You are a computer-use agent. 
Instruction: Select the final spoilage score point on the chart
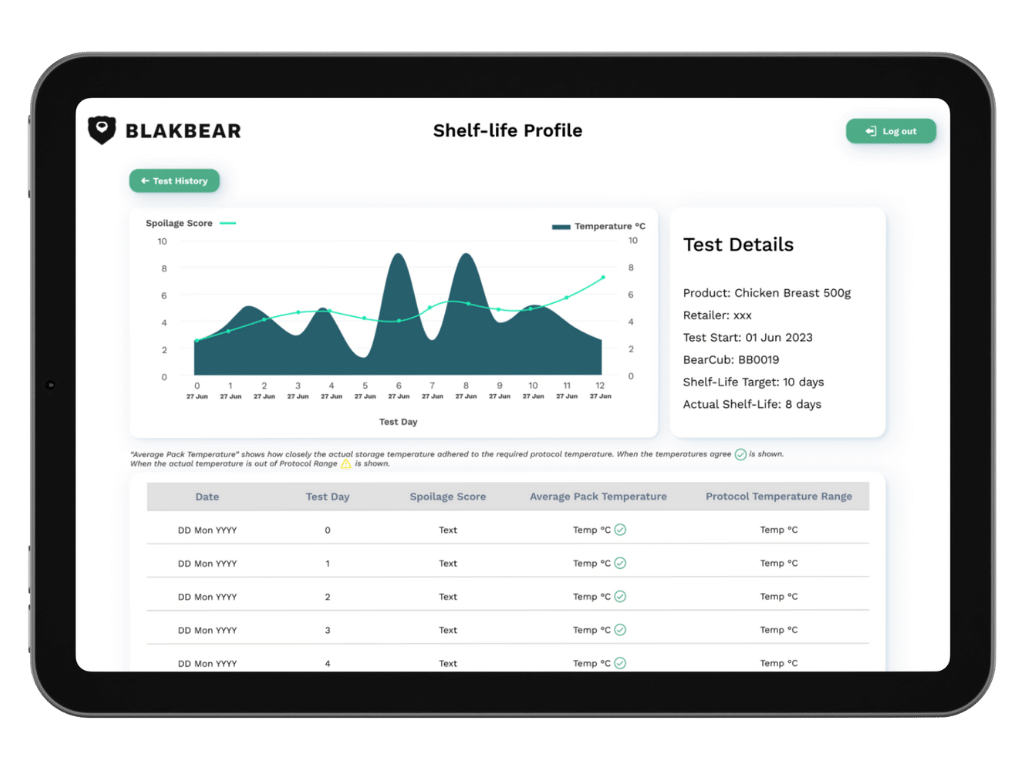point(605,277)
